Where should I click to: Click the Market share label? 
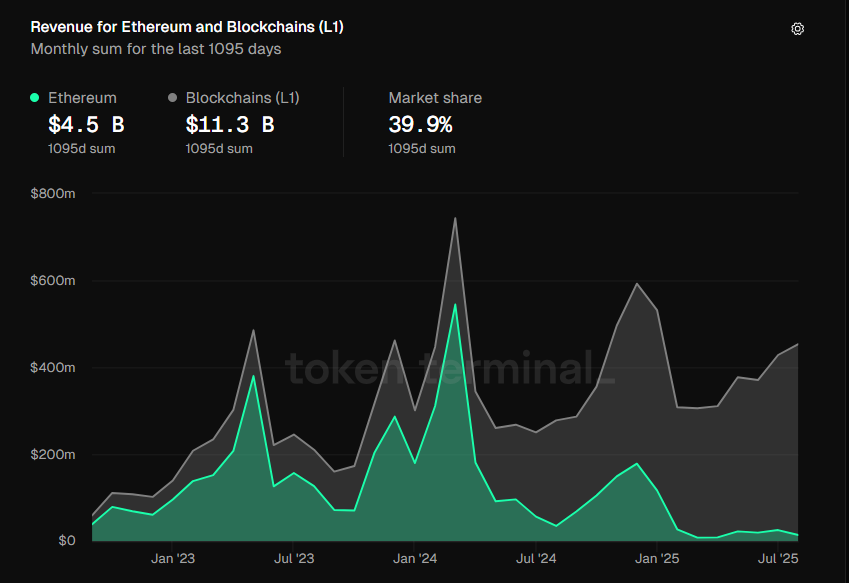click(x=435, y=98)
